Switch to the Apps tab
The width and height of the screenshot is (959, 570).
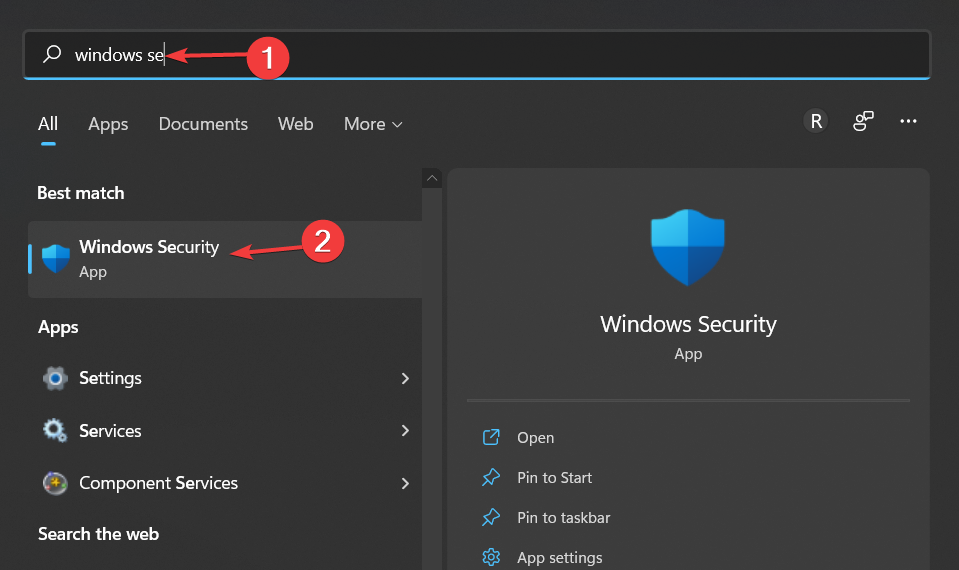point(108,124)
